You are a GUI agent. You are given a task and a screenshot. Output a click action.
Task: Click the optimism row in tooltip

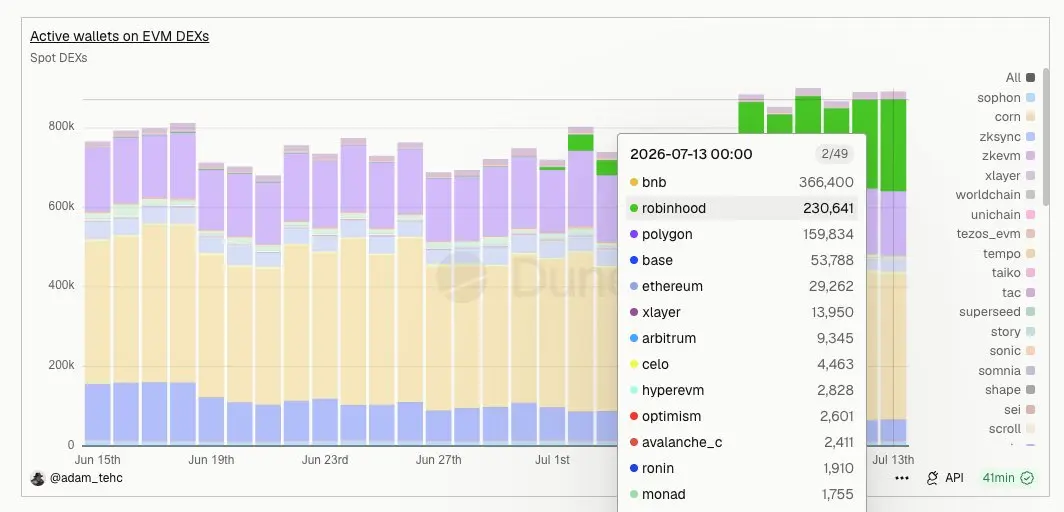(x=742, y=416)
